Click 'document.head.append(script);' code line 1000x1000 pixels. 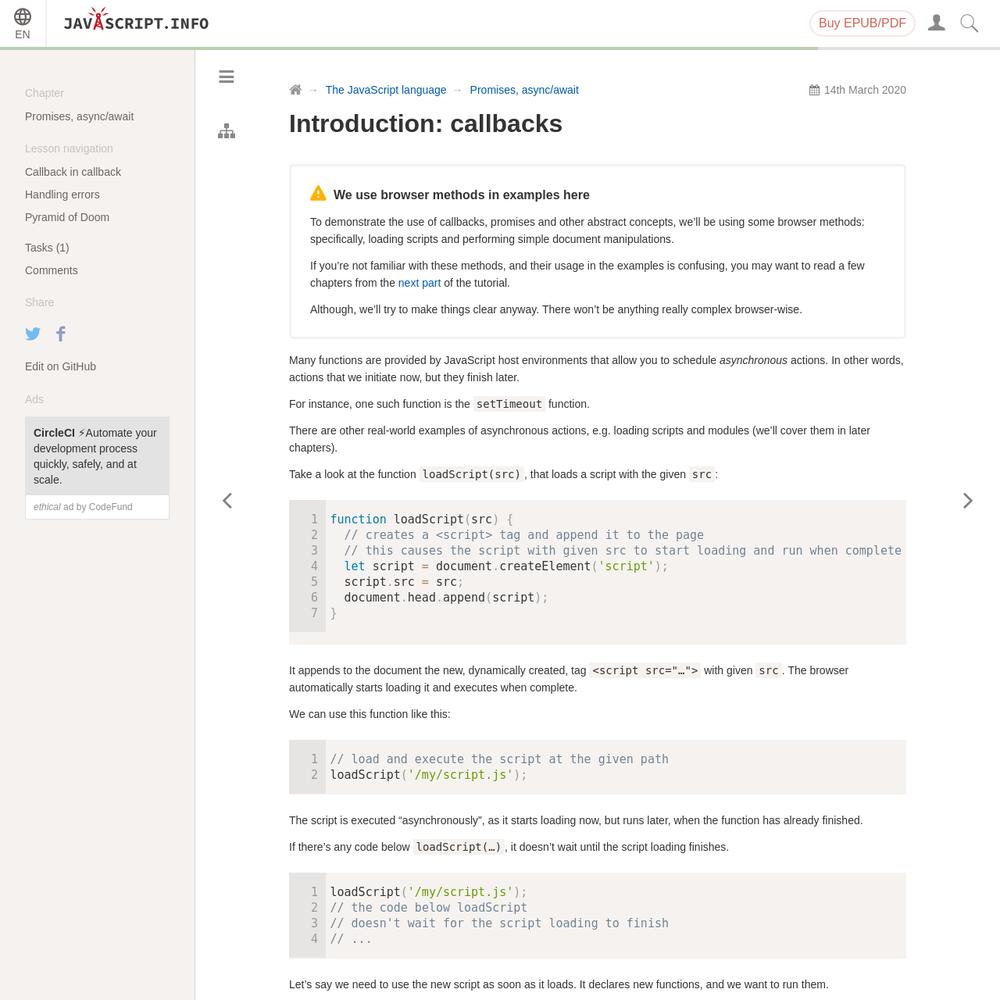coord(446,598)
